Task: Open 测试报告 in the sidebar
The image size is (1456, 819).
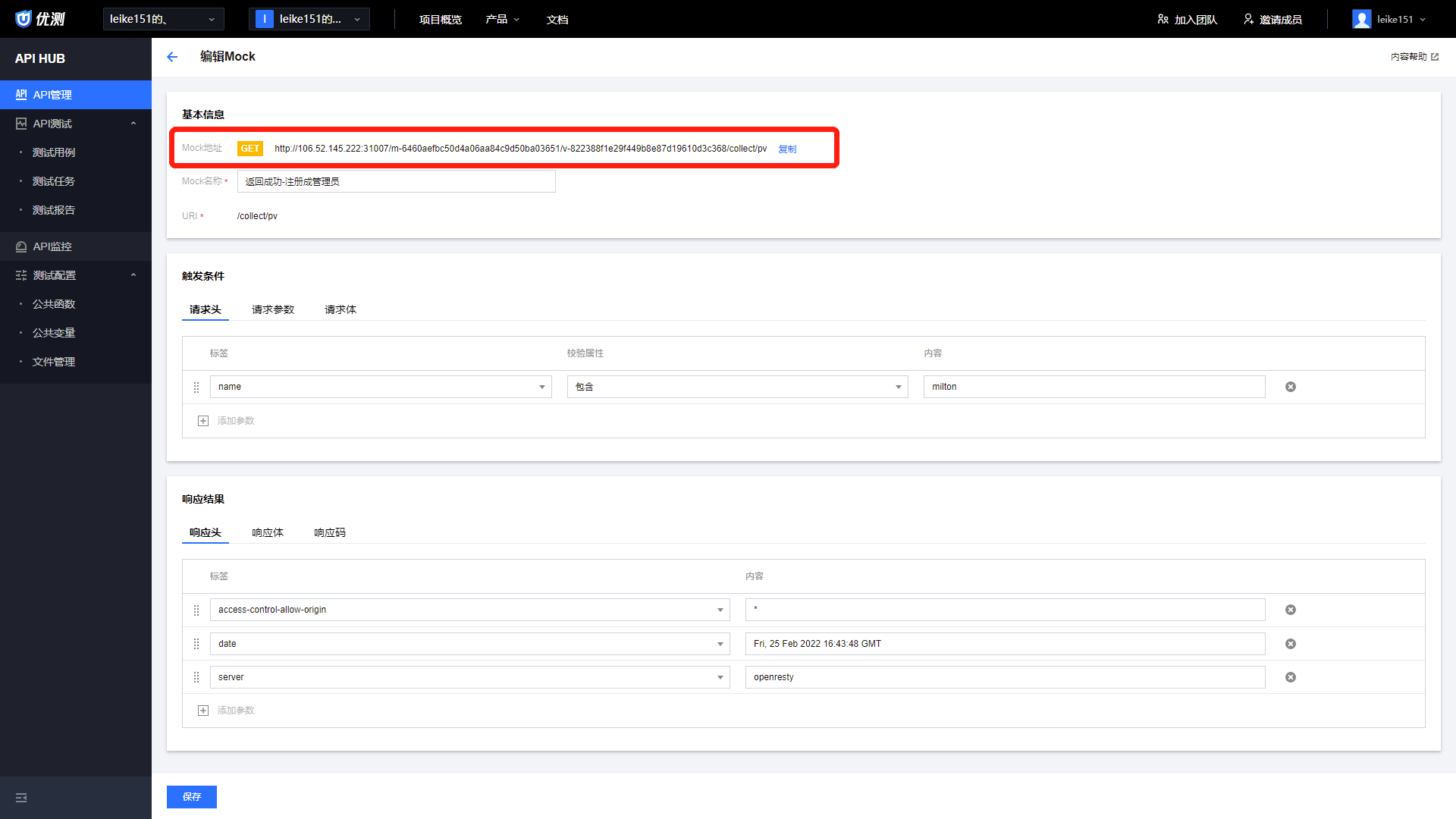Action: [54, 210]
